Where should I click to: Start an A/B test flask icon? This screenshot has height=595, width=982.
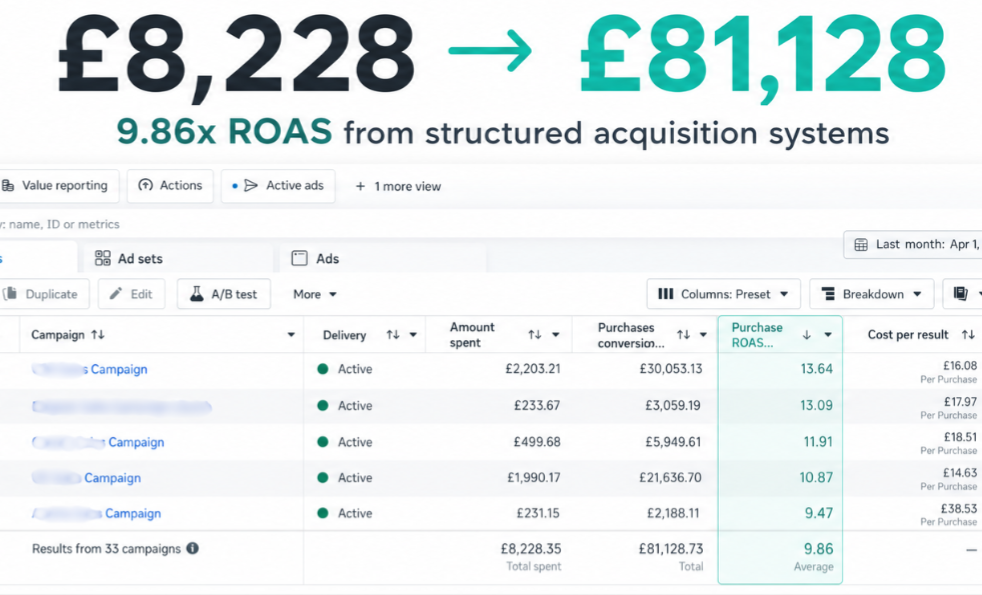197,294
